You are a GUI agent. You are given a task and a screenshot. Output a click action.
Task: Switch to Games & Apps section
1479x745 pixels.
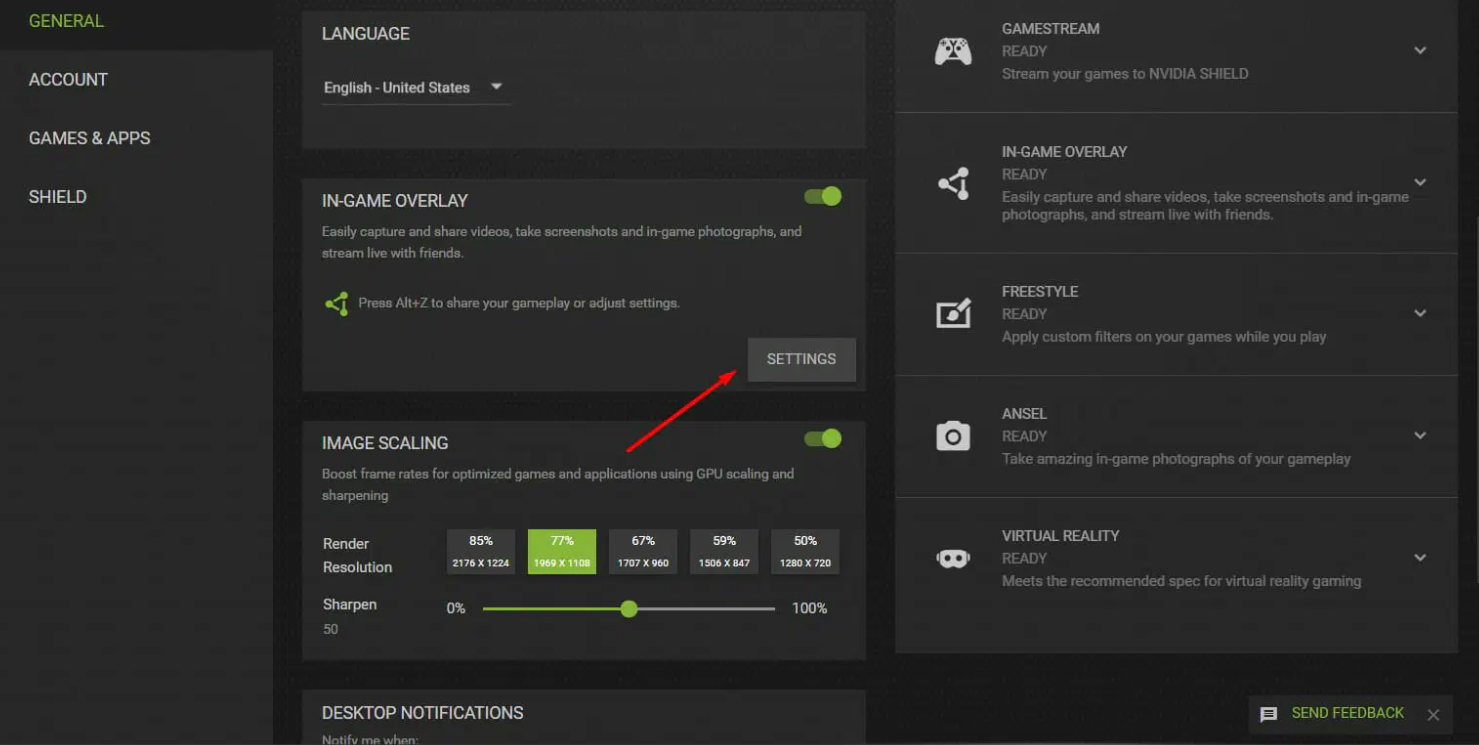(x=90, y=138)
